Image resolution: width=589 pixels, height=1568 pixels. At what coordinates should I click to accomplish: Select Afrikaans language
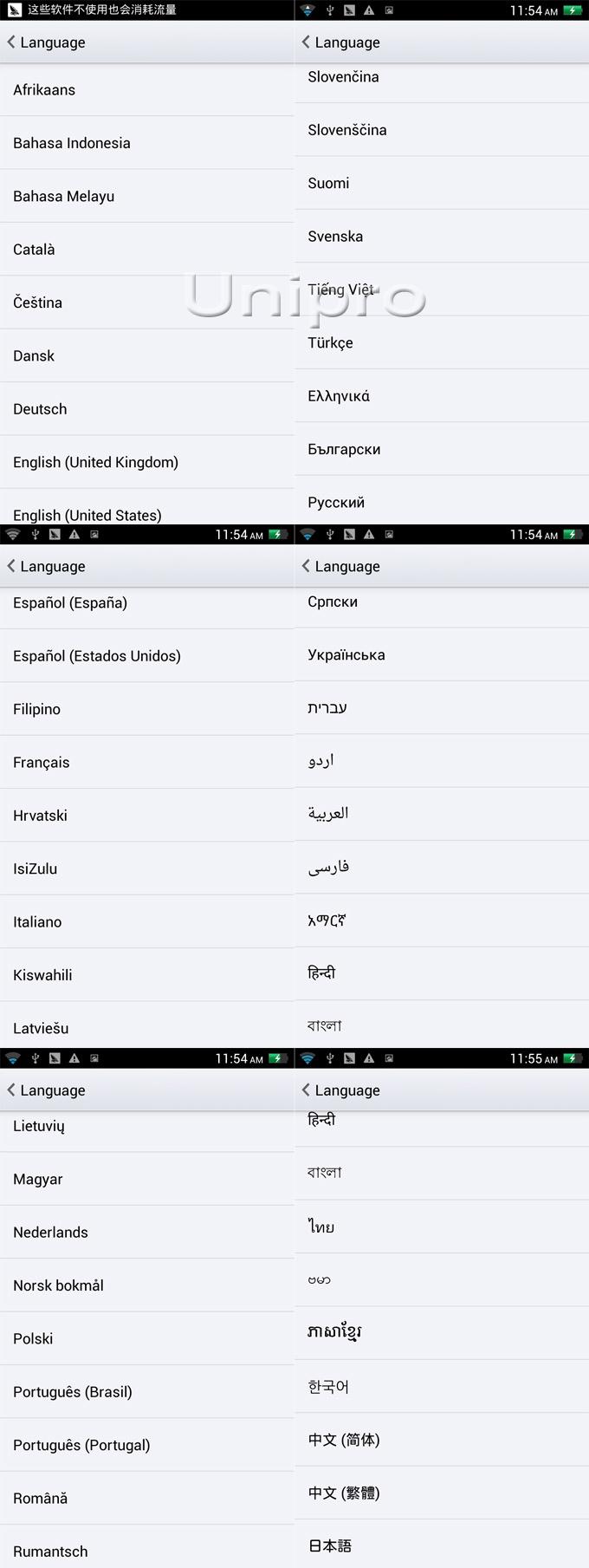147,90
